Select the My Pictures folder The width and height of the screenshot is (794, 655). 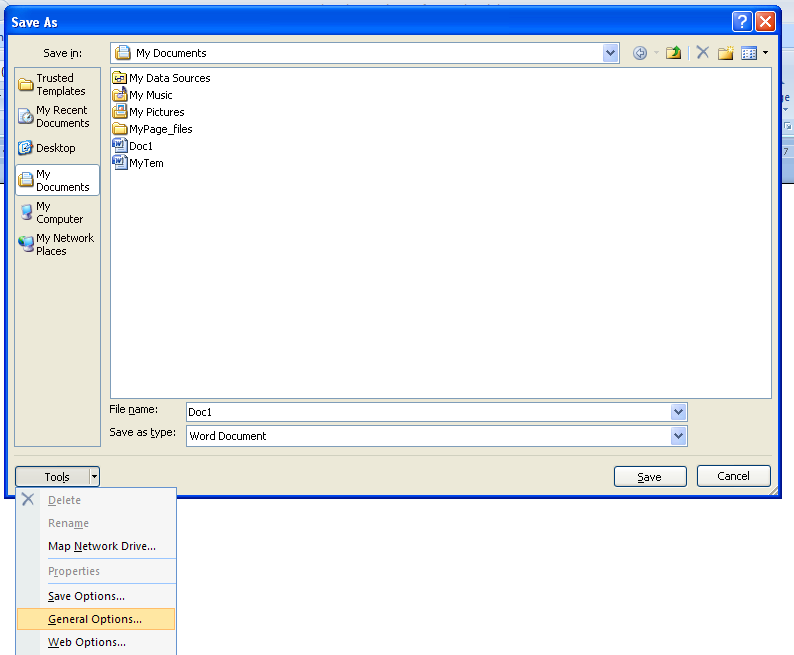(148, 112)
